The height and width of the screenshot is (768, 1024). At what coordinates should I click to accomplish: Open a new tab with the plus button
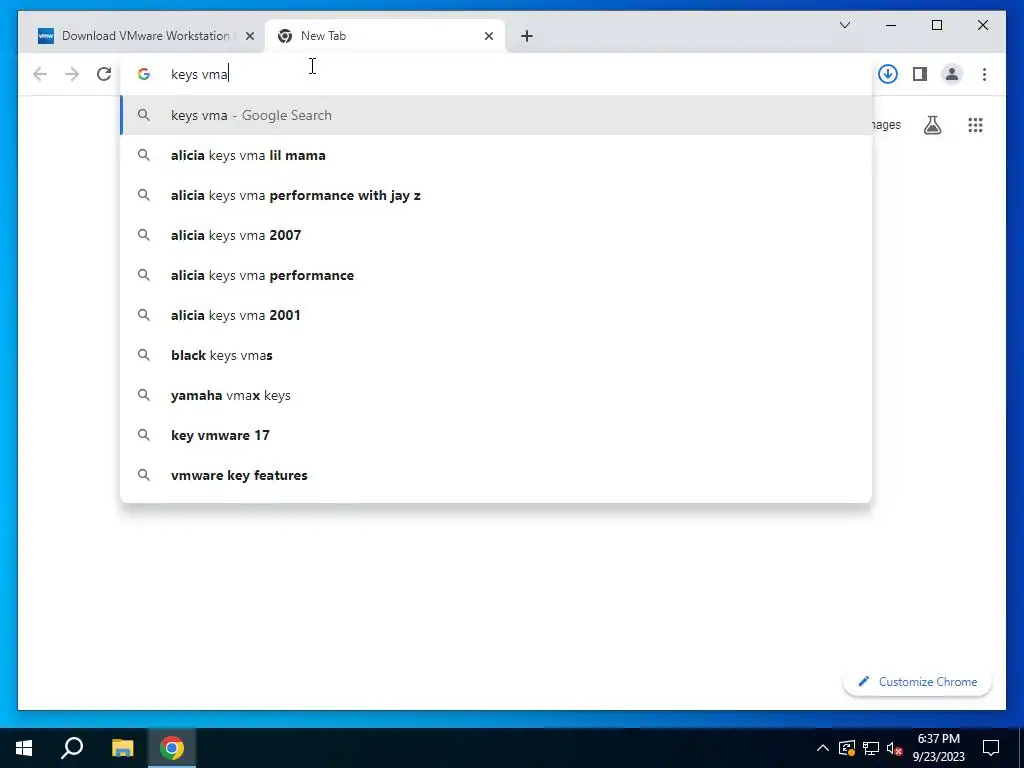[x=527, y=36]
